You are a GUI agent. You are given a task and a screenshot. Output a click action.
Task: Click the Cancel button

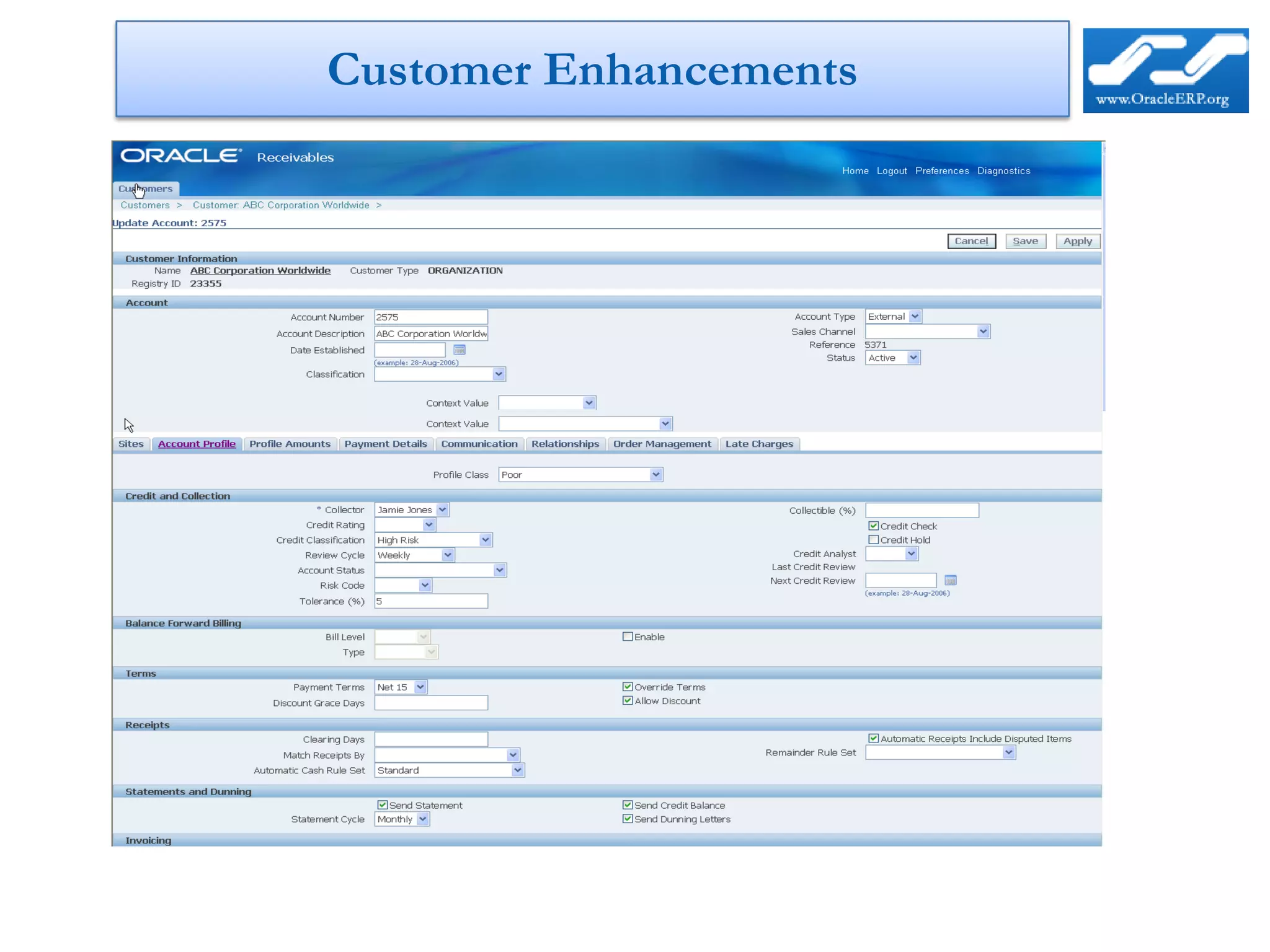coord(971,241)
